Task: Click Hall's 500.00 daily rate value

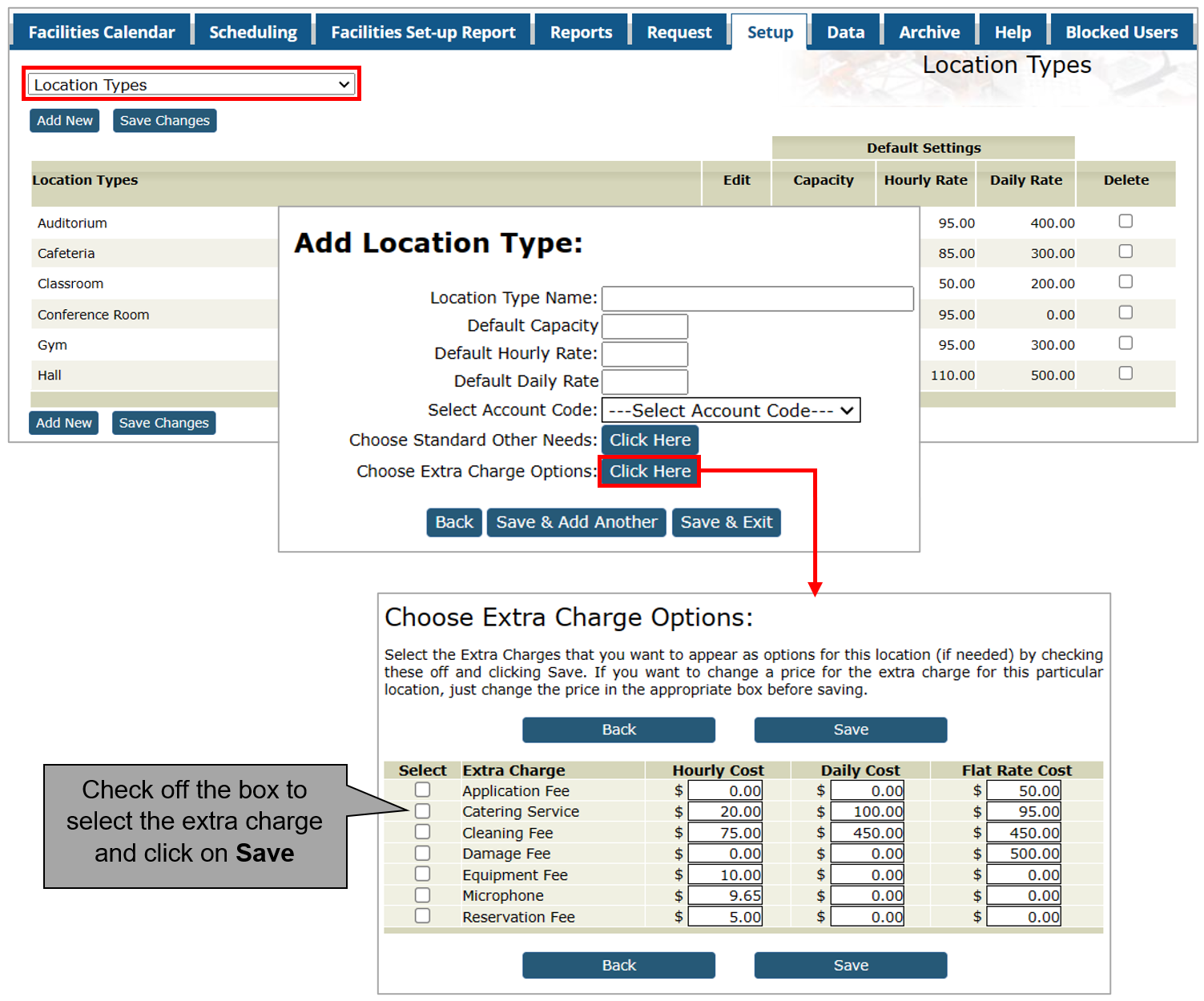Action: coord(1053,375)
